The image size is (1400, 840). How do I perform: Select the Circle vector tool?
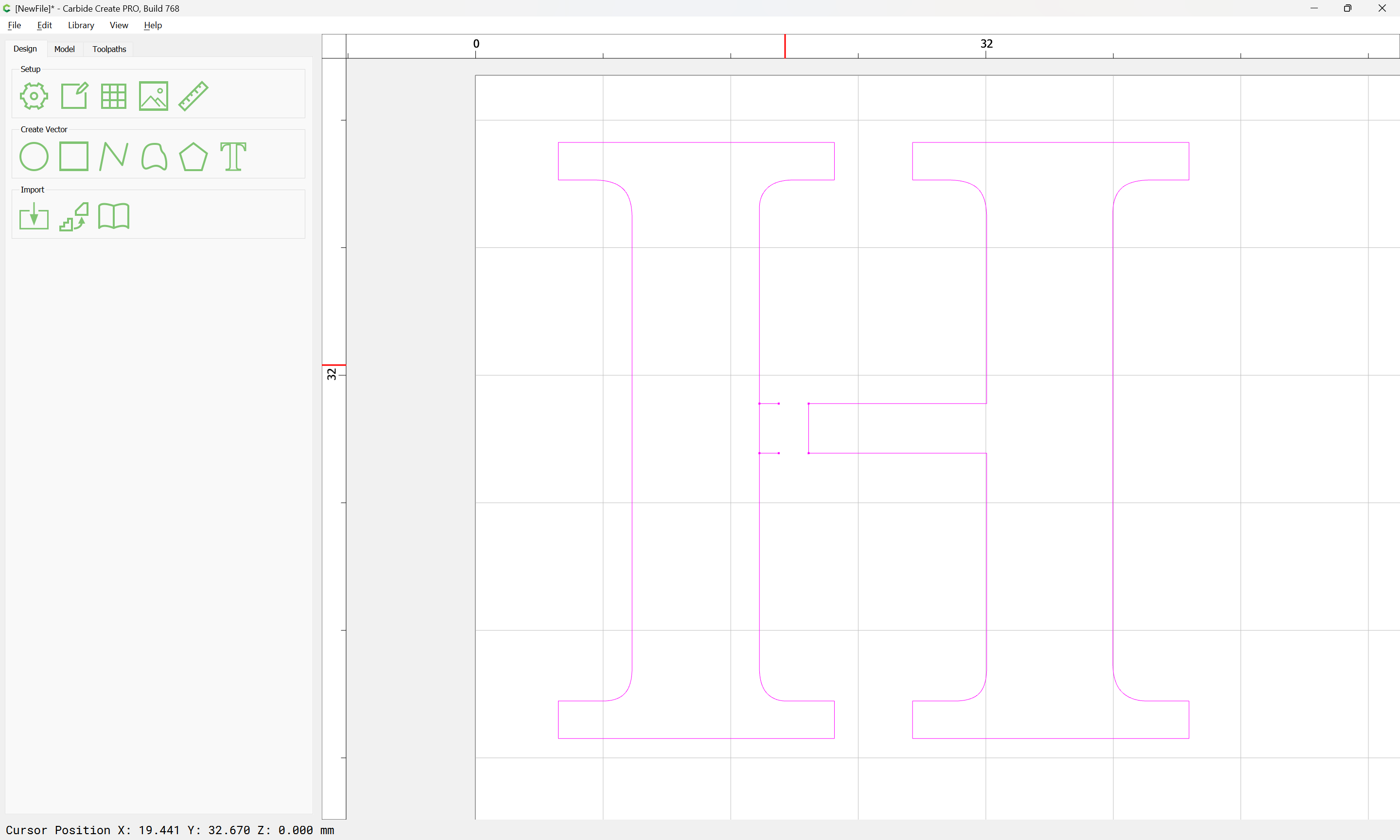coord(34,157)
